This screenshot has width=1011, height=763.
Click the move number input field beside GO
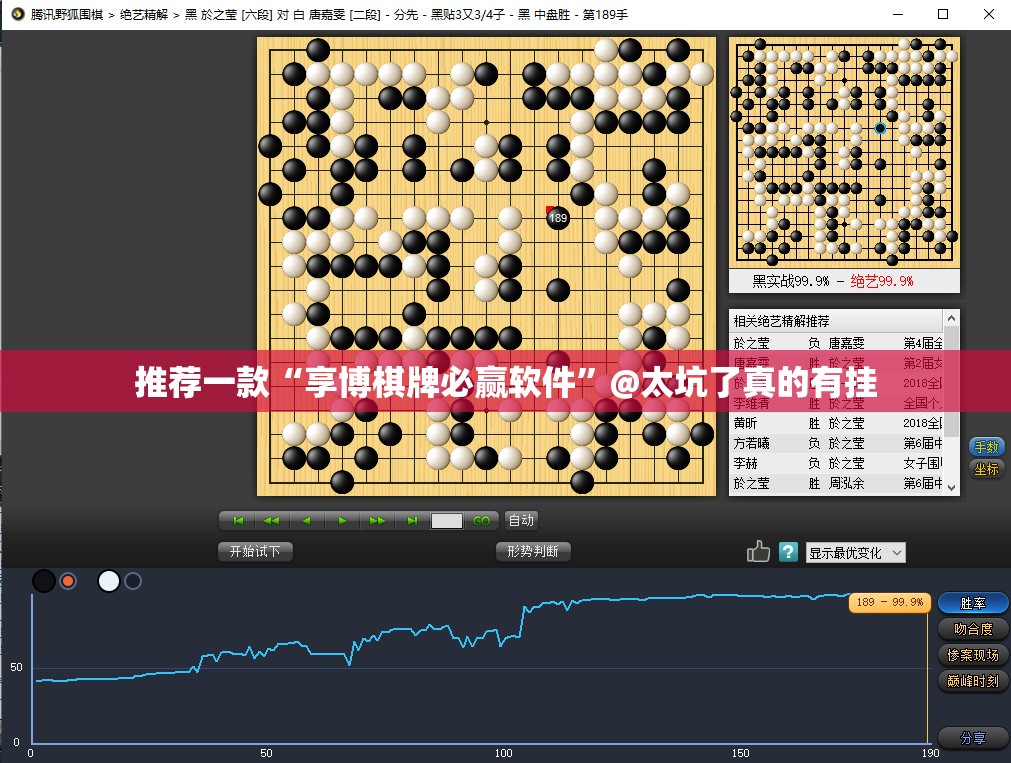point(448,520)
